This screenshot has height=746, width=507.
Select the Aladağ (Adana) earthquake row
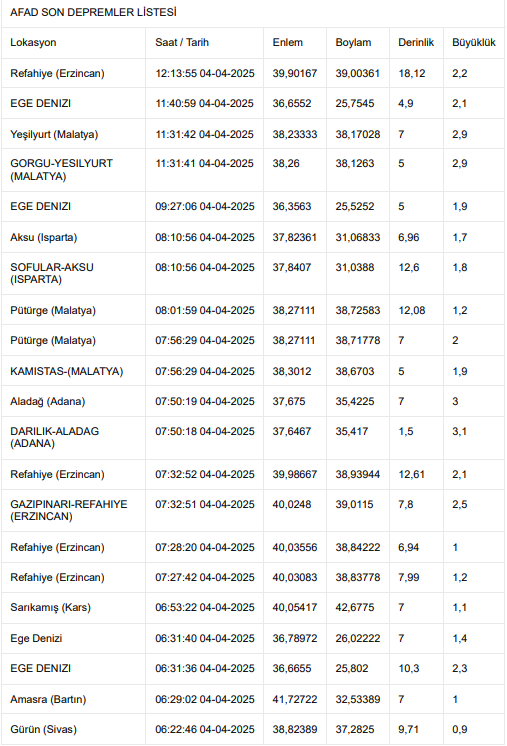coord(253,402)
